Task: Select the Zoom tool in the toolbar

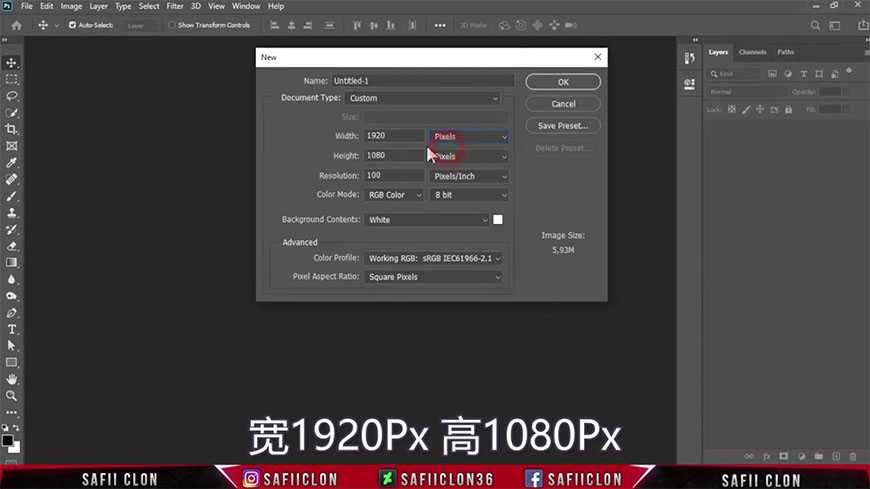Action: (12, 396)
